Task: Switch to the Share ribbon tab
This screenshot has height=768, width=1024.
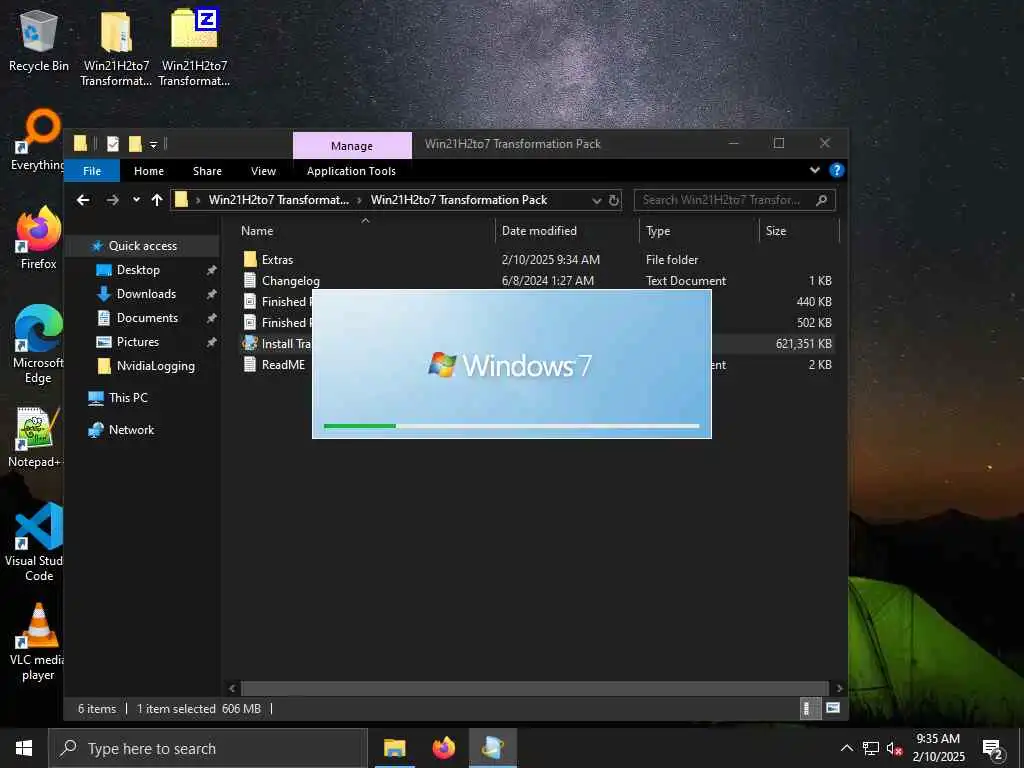Action: point(207,171)
